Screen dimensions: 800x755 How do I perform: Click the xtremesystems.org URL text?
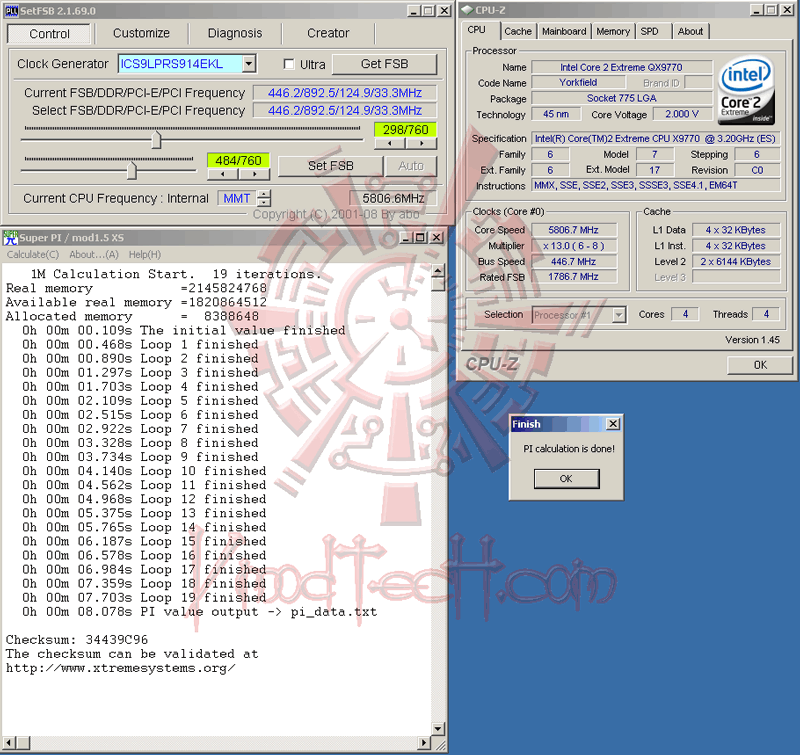click(x=120, y=668)
